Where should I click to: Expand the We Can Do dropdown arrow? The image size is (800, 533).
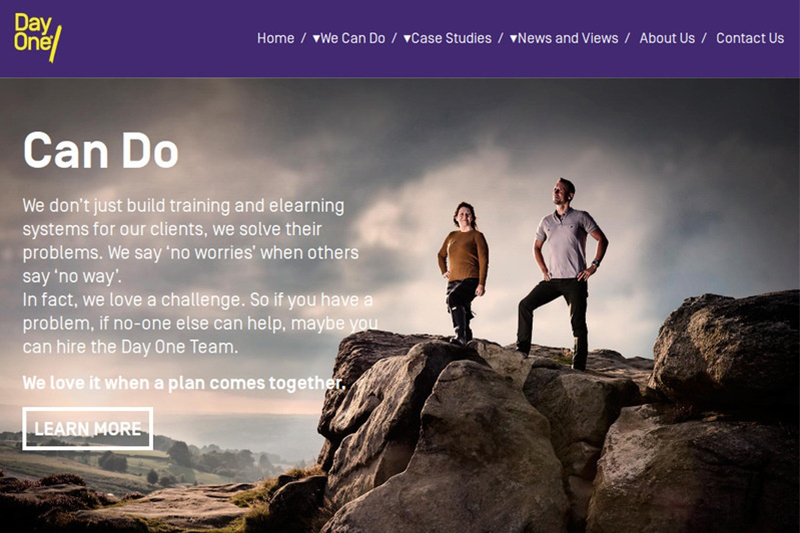[x=316, y=39]
